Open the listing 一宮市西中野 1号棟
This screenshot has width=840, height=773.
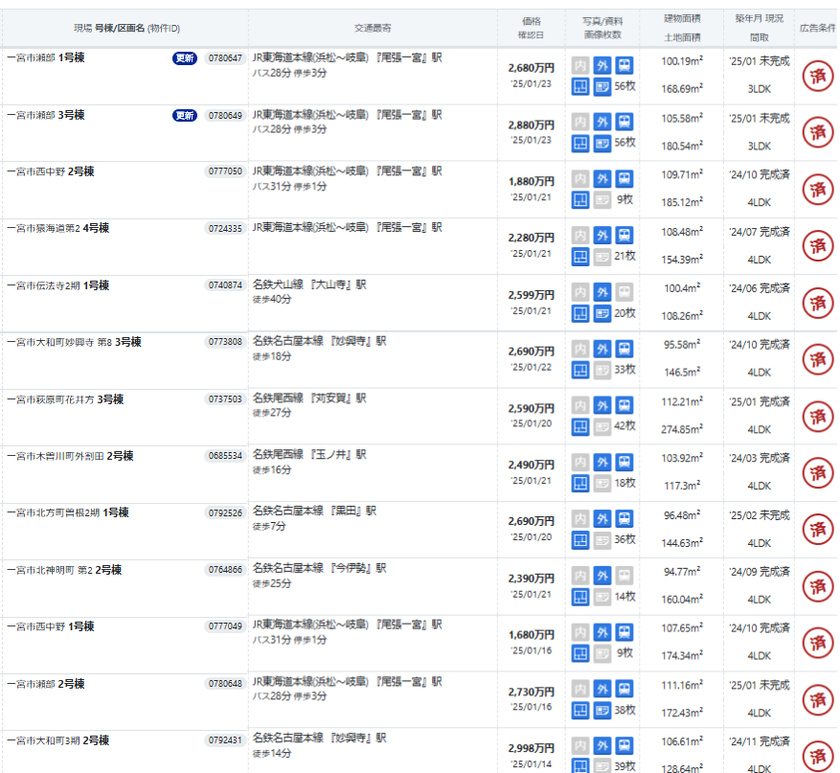51,627
